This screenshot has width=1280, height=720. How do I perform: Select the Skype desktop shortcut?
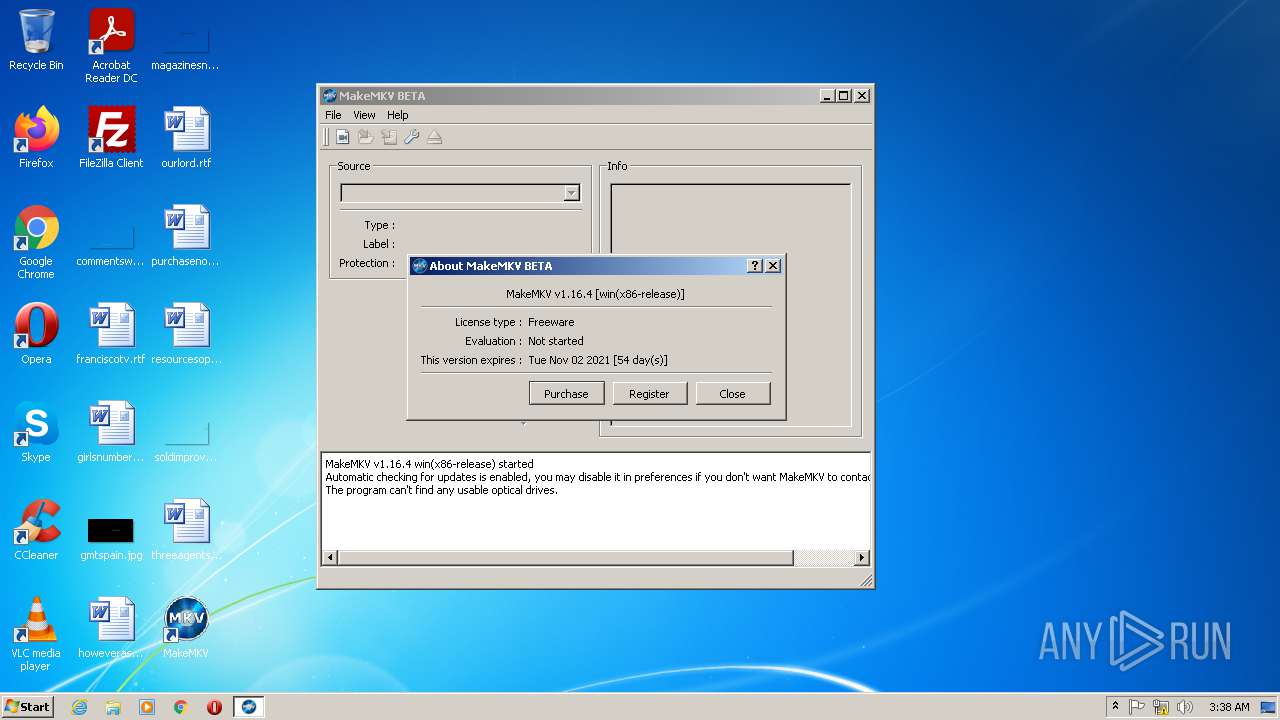click(x=36, y=432)
